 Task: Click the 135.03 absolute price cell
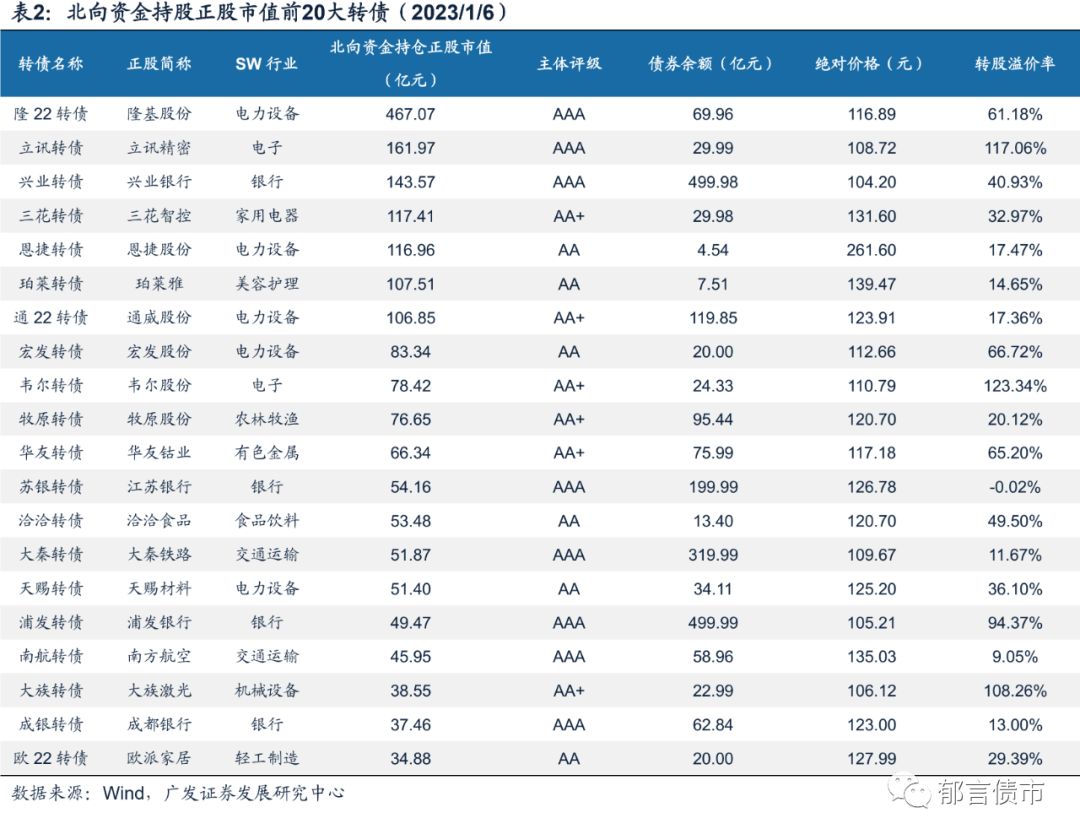[871, 657]
